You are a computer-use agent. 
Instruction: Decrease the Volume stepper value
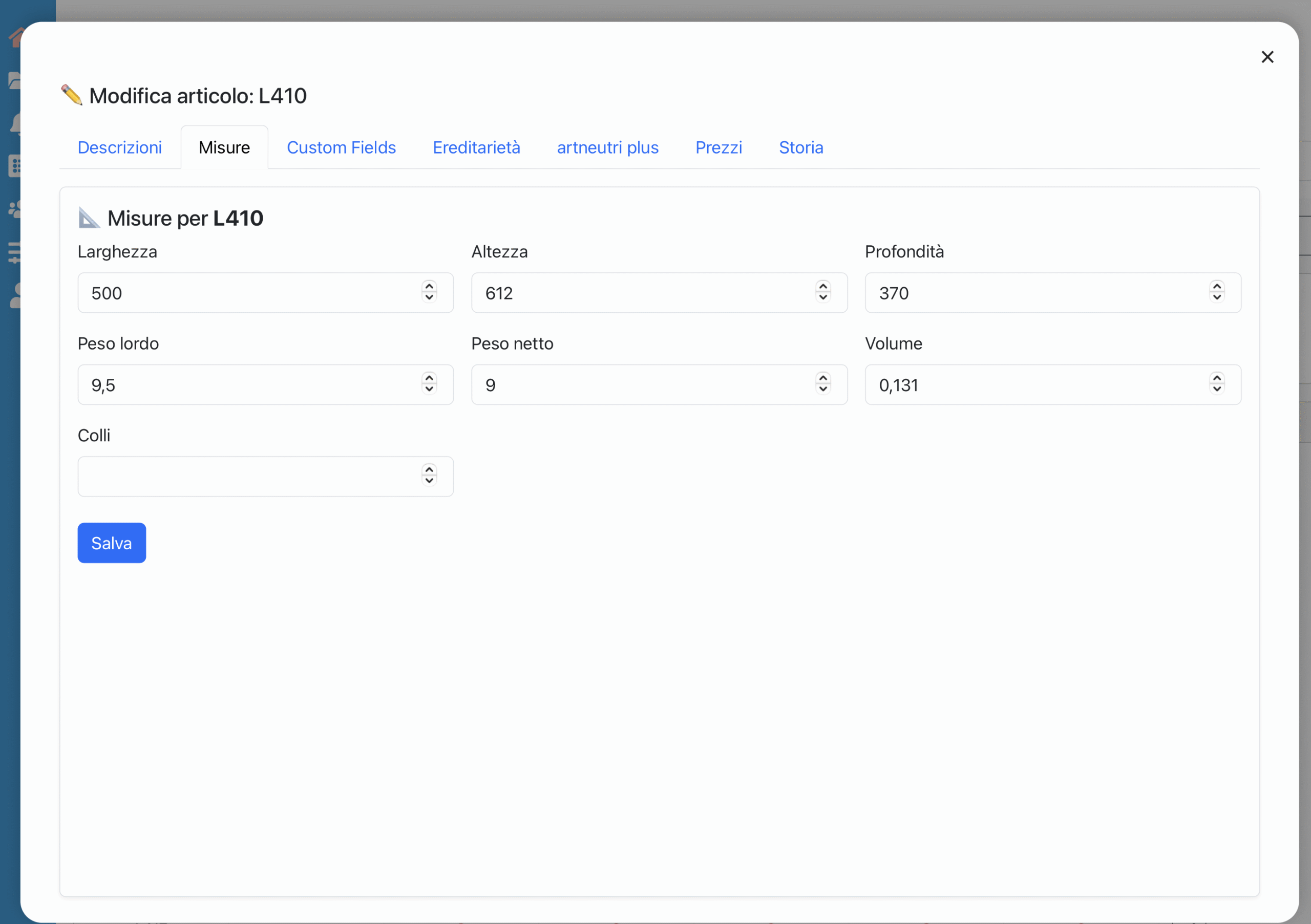(1217, 389)
